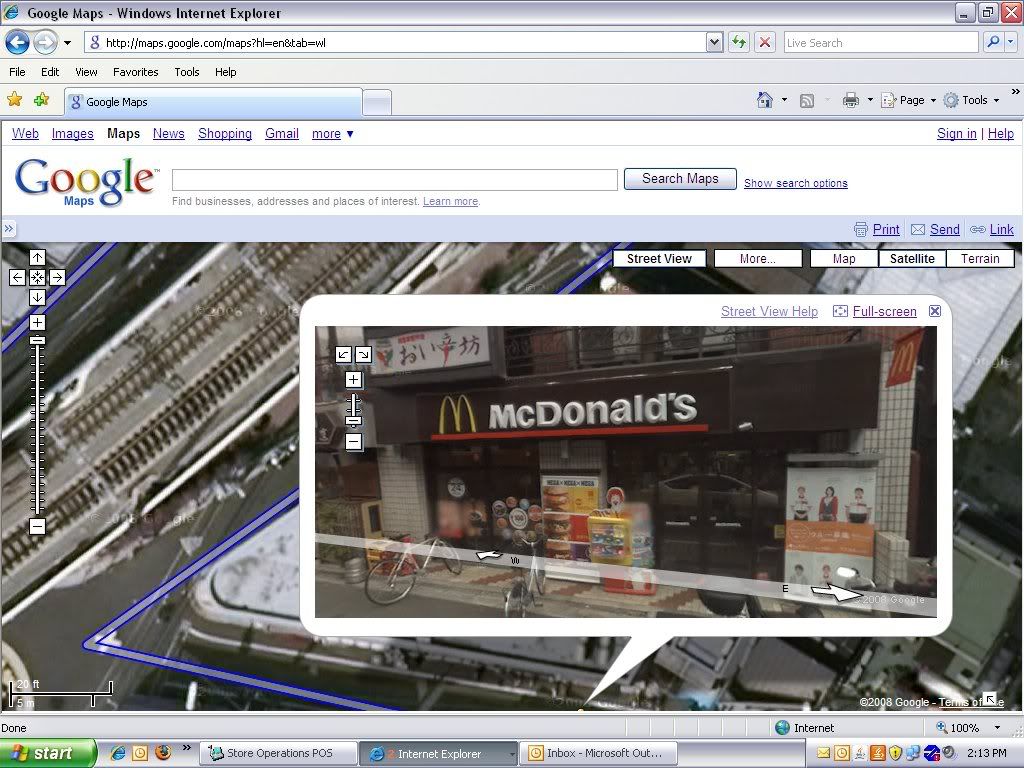This screenshot has height=768, width=1024.
Task: Close the Street View popup bubble
Action: click(935, 311)
